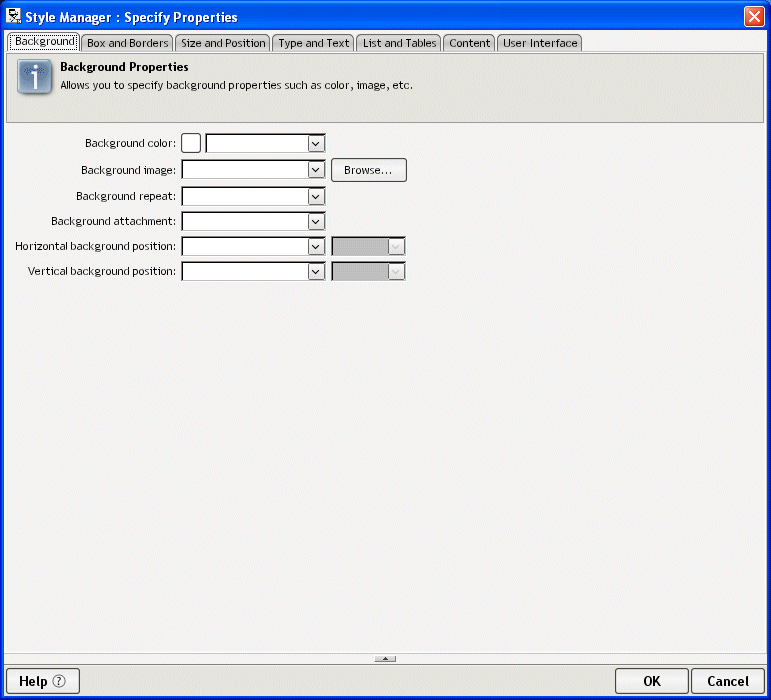The image size is (771, 700).
Task: Click the Cancel button
Action: pyautogui.click(x=728, y=681)
